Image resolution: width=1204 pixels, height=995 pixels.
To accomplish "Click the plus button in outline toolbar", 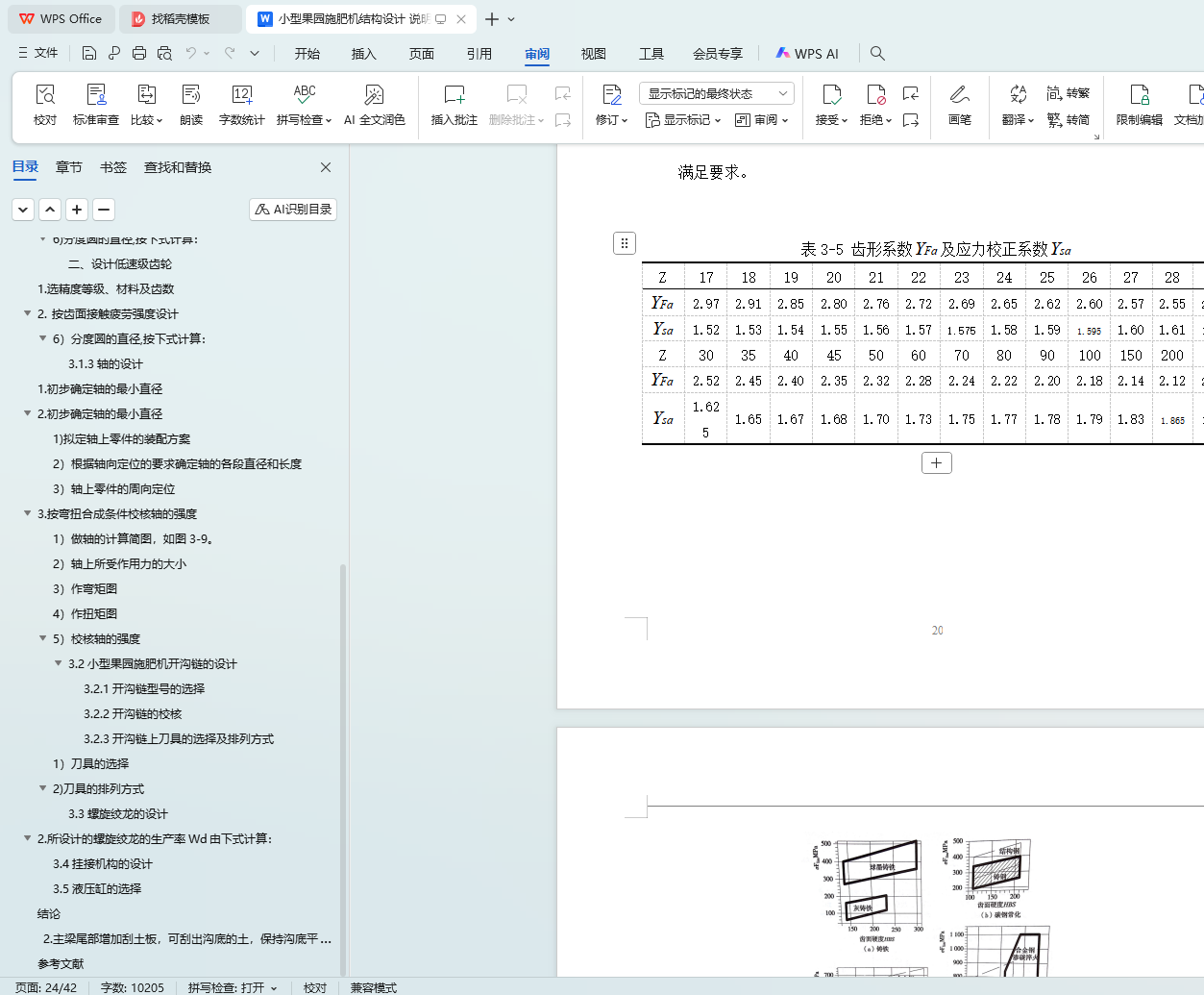I will (x=77, y=209).
